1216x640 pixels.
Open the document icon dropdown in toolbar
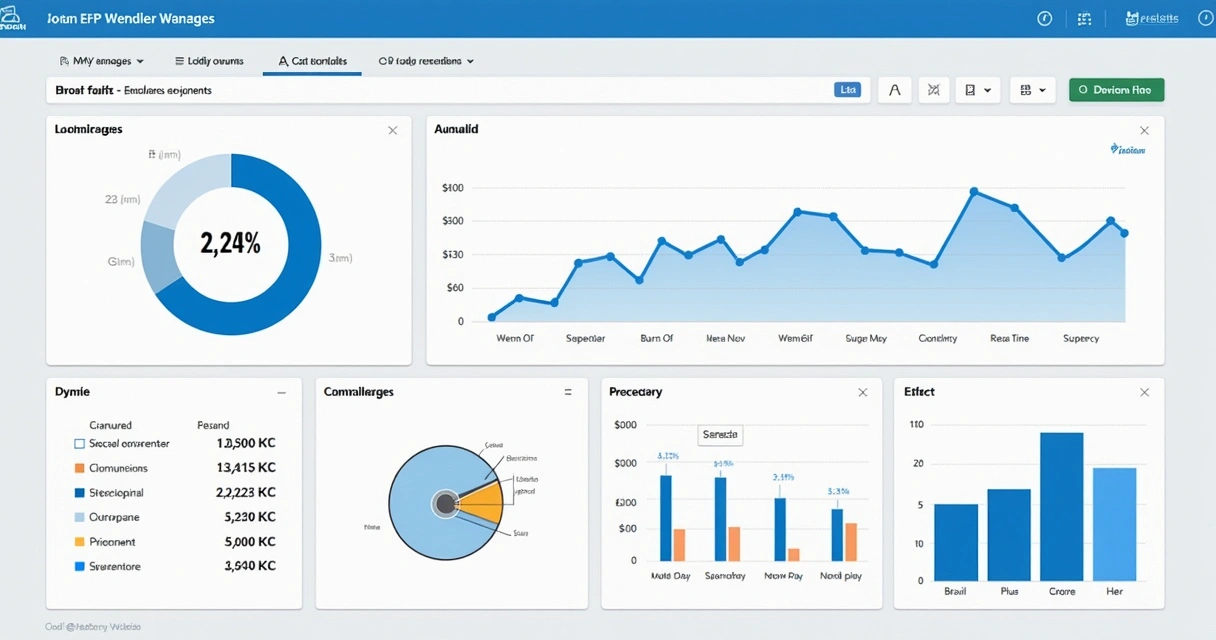click(978, 90)
